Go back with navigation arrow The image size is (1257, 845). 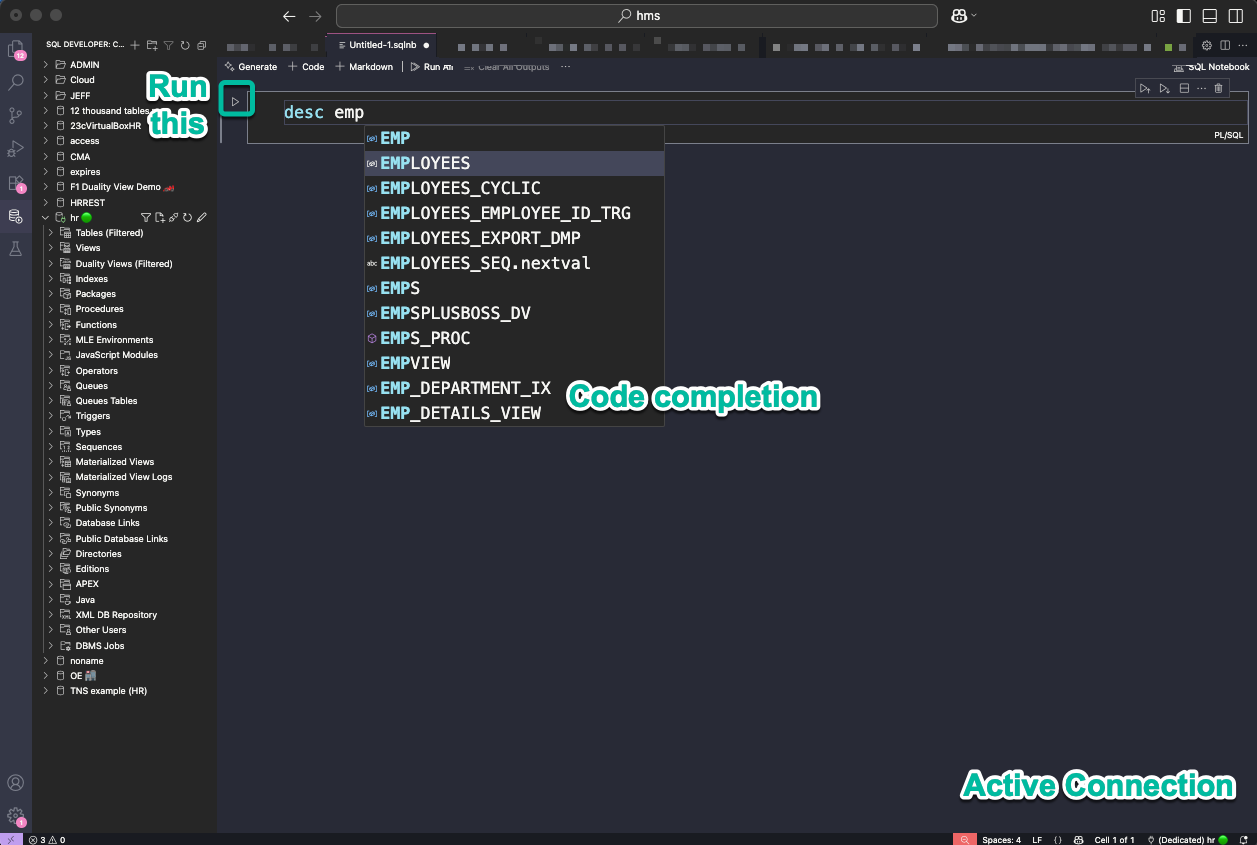289,16
